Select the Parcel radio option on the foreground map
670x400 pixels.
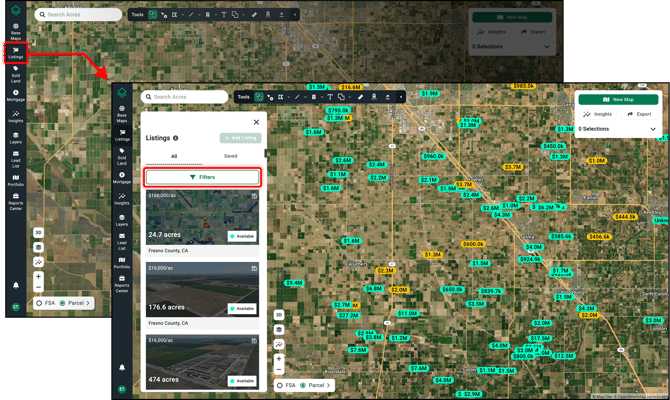302,384
